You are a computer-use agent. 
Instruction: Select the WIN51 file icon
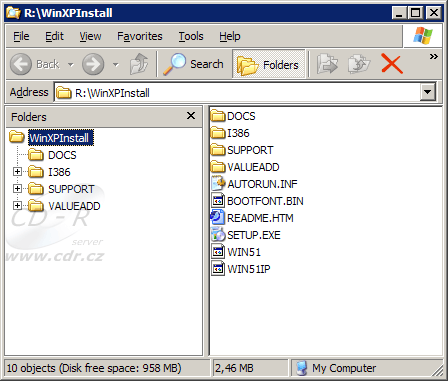point(218,252)
